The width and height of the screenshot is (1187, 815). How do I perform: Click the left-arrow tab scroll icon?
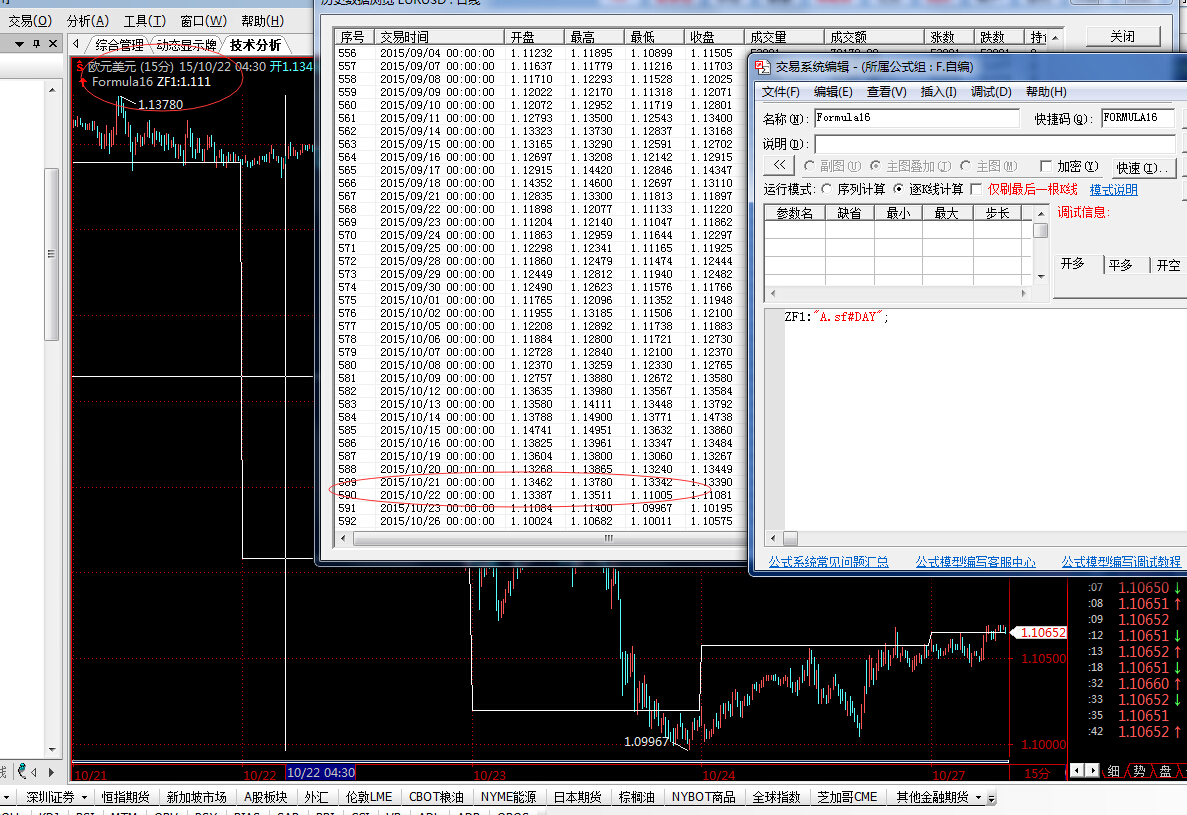76,44
